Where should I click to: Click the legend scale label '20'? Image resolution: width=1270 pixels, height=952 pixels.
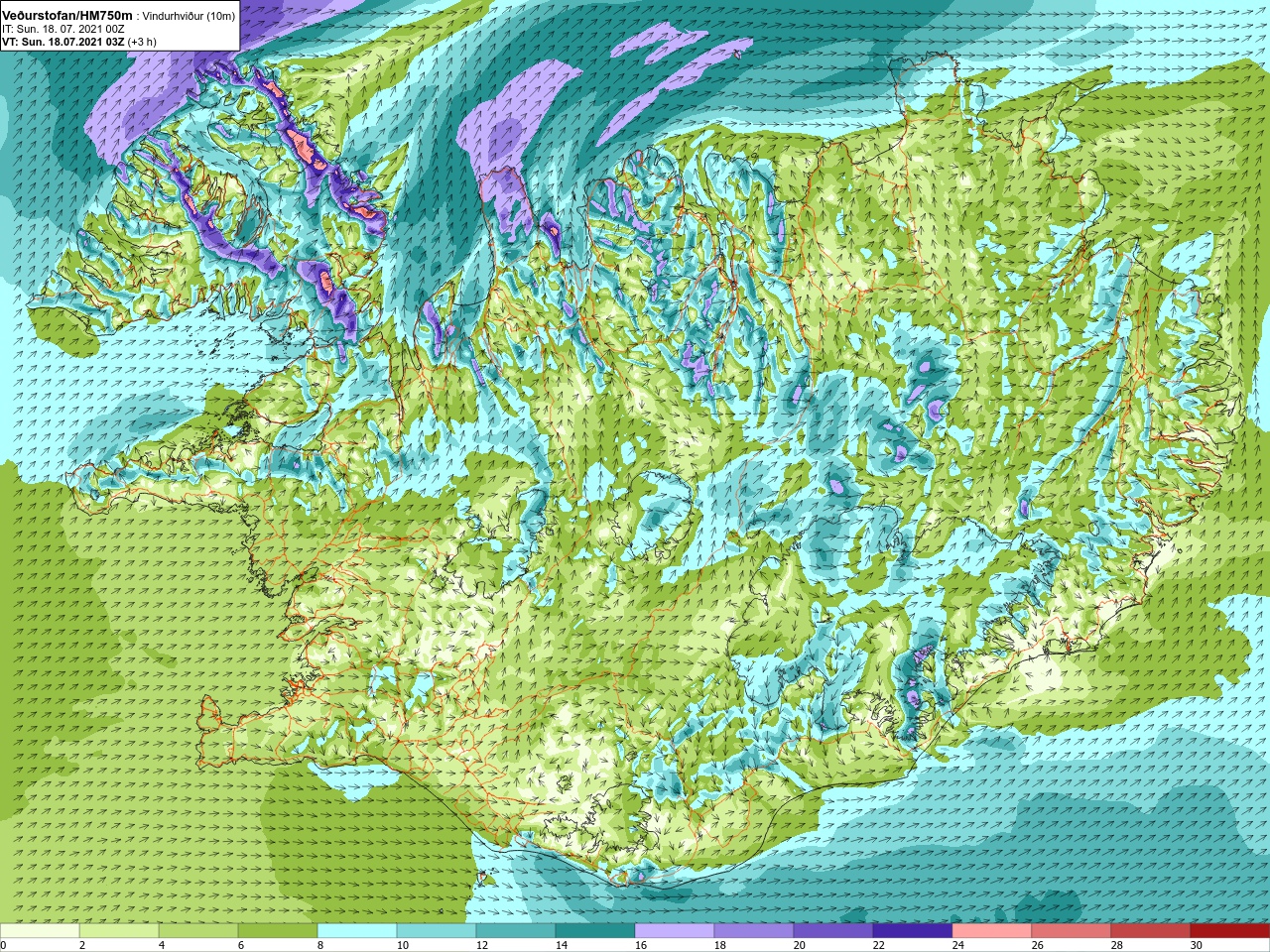[800, 945]
